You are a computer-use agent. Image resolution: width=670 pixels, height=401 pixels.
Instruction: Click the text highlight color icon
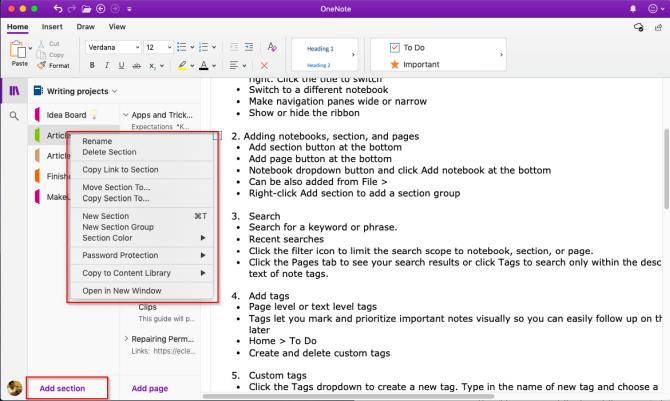tap(181, 66)
